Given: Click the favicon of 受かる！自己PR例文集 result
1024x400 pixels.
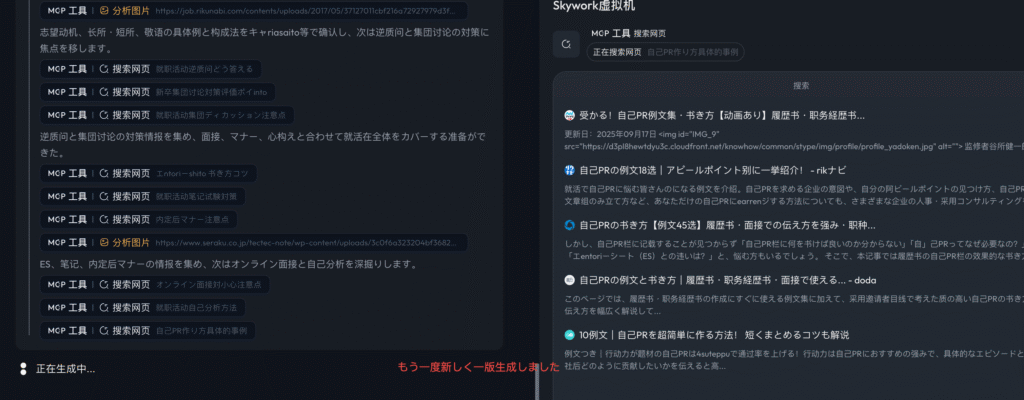Looking at the screenshot, I should [x=570, y=116].
